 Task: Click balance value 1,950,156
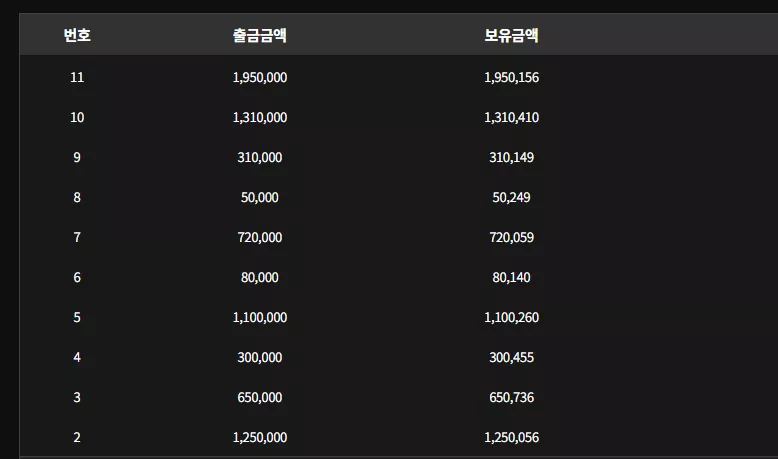pos(511,77)
